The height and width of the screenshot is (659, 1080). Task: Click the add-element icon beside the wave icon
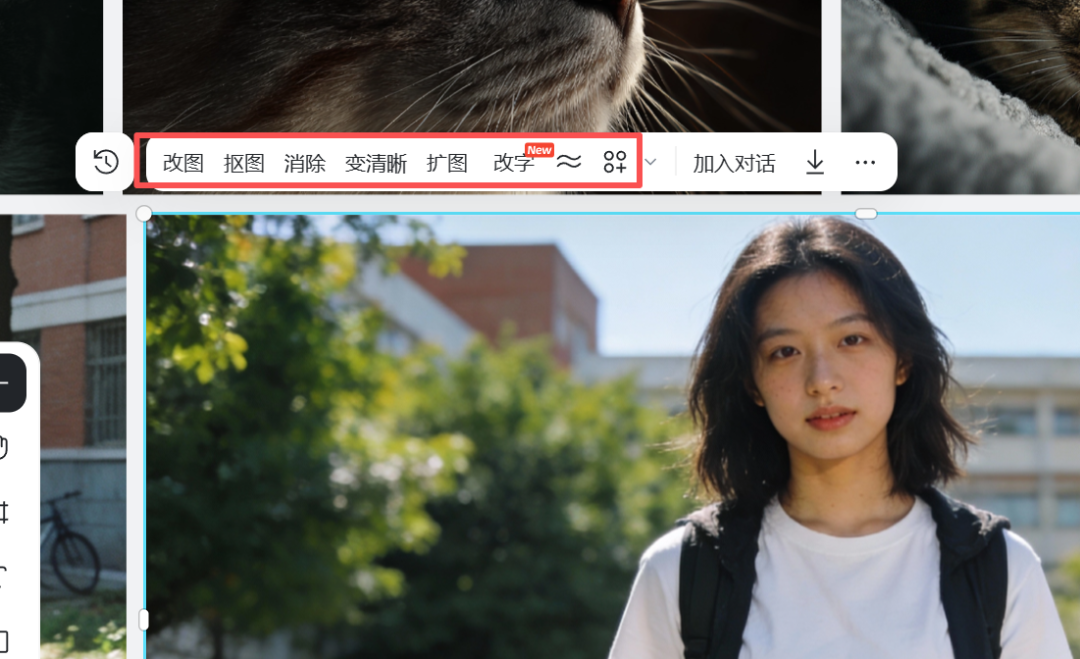[x=614, y=161]
